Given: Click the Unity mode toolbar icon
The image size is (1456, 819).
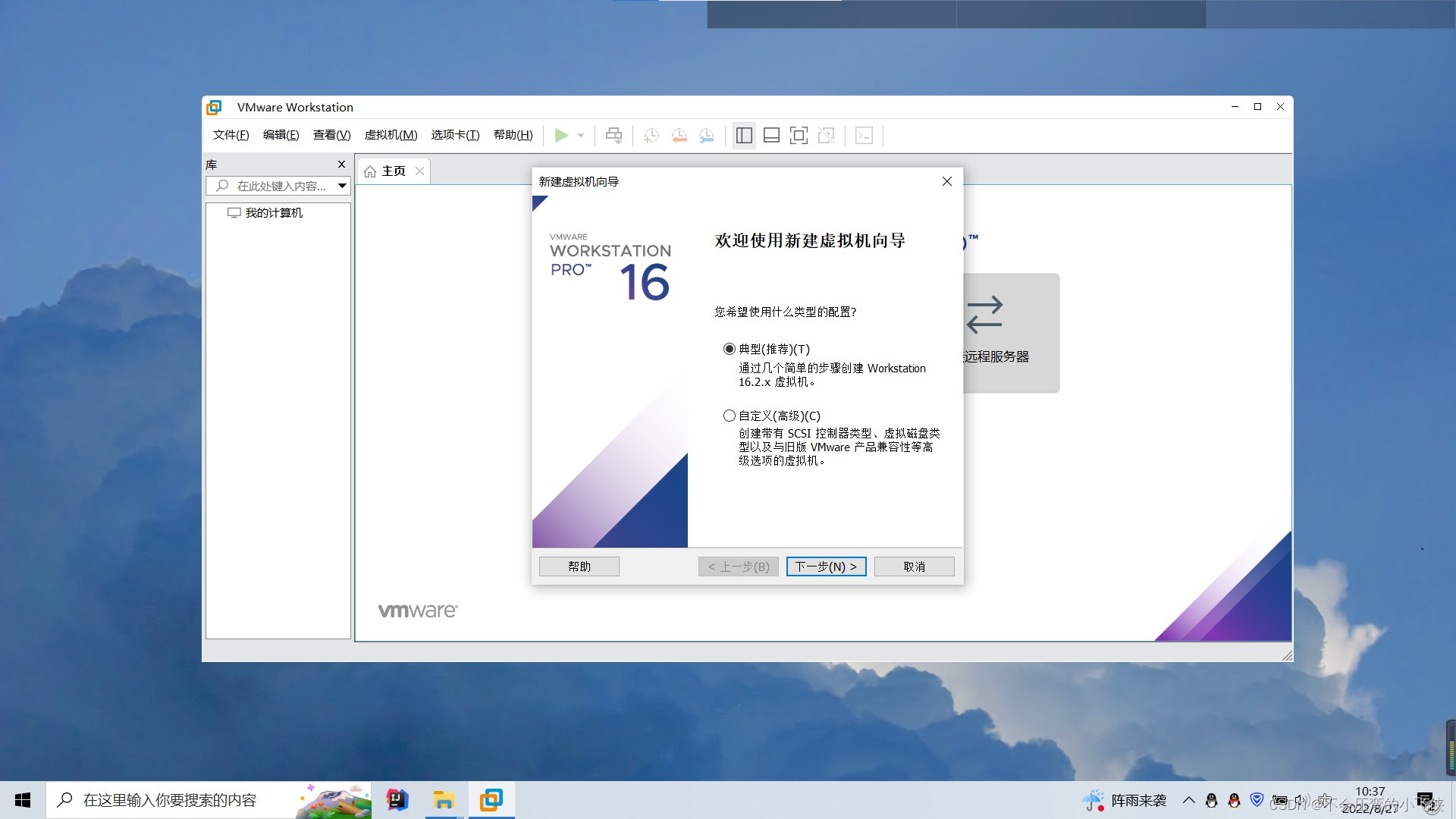Looking at the screenshot, I should pyautogui.click(x=826, y=135).
